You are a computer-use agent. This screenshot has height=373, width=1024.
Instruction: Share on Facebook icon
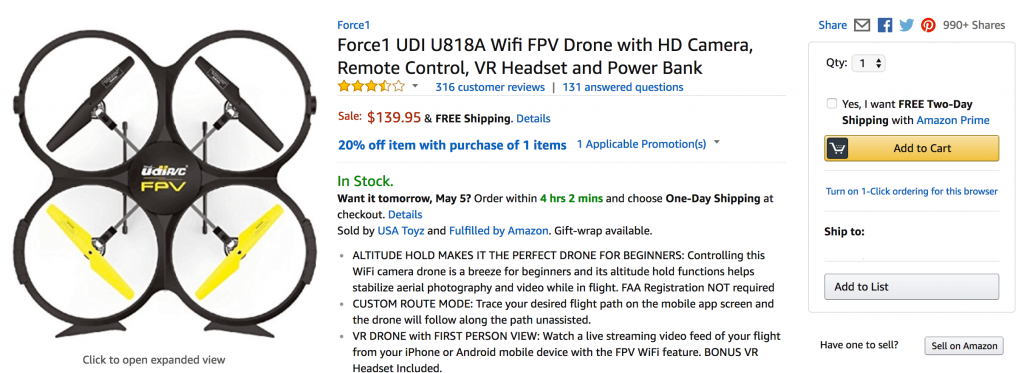(885, 25)
